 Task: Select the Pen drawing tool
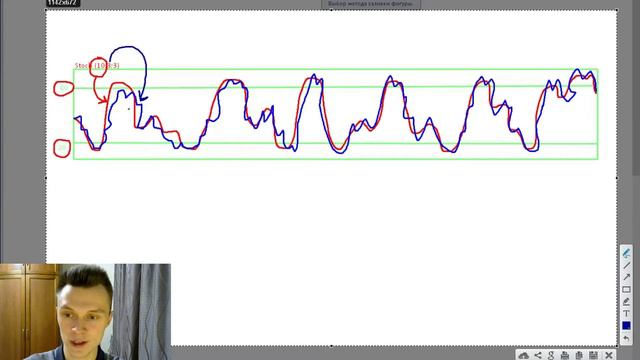(x=626, y=253)
